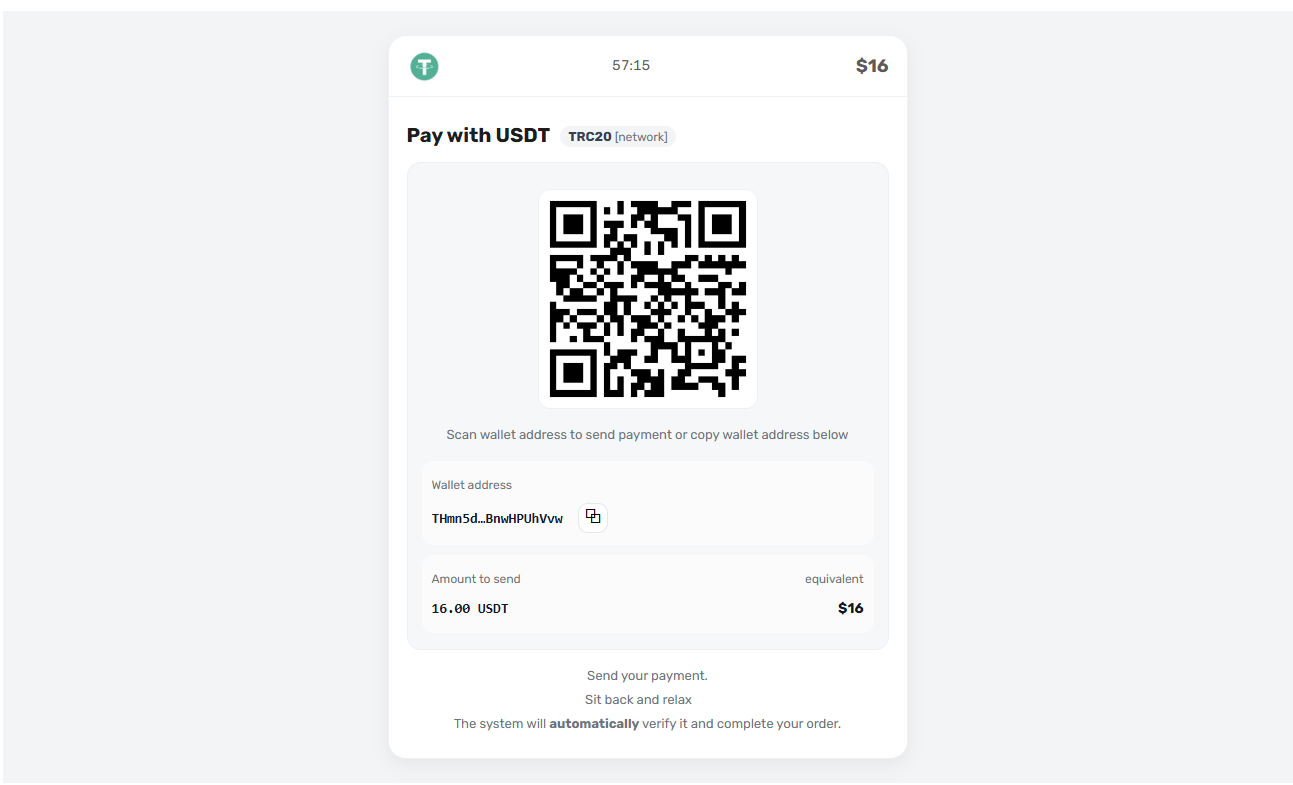This screenshot has width=1293, height=785.
Task: Click the copy icon beside THmn5d address
Action: 592,517
